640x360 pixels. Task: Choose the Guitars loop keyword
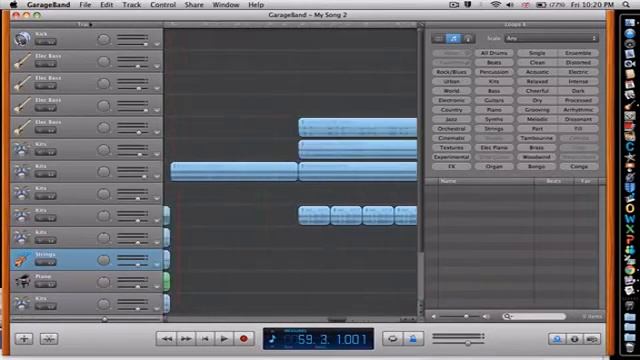tap(494, 100)
